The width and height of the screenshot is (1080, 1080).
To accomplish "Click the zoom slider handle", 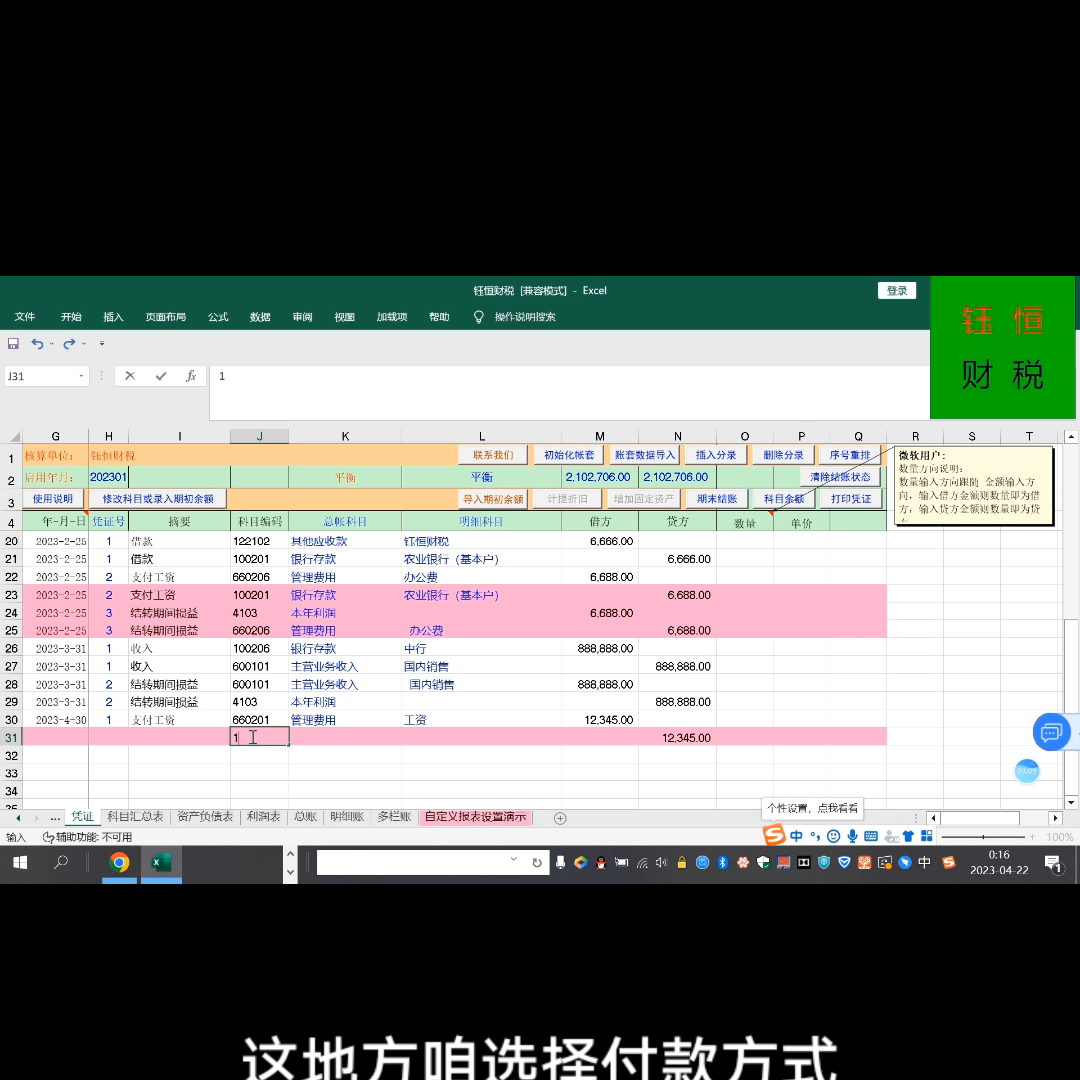I will point(984,837).
